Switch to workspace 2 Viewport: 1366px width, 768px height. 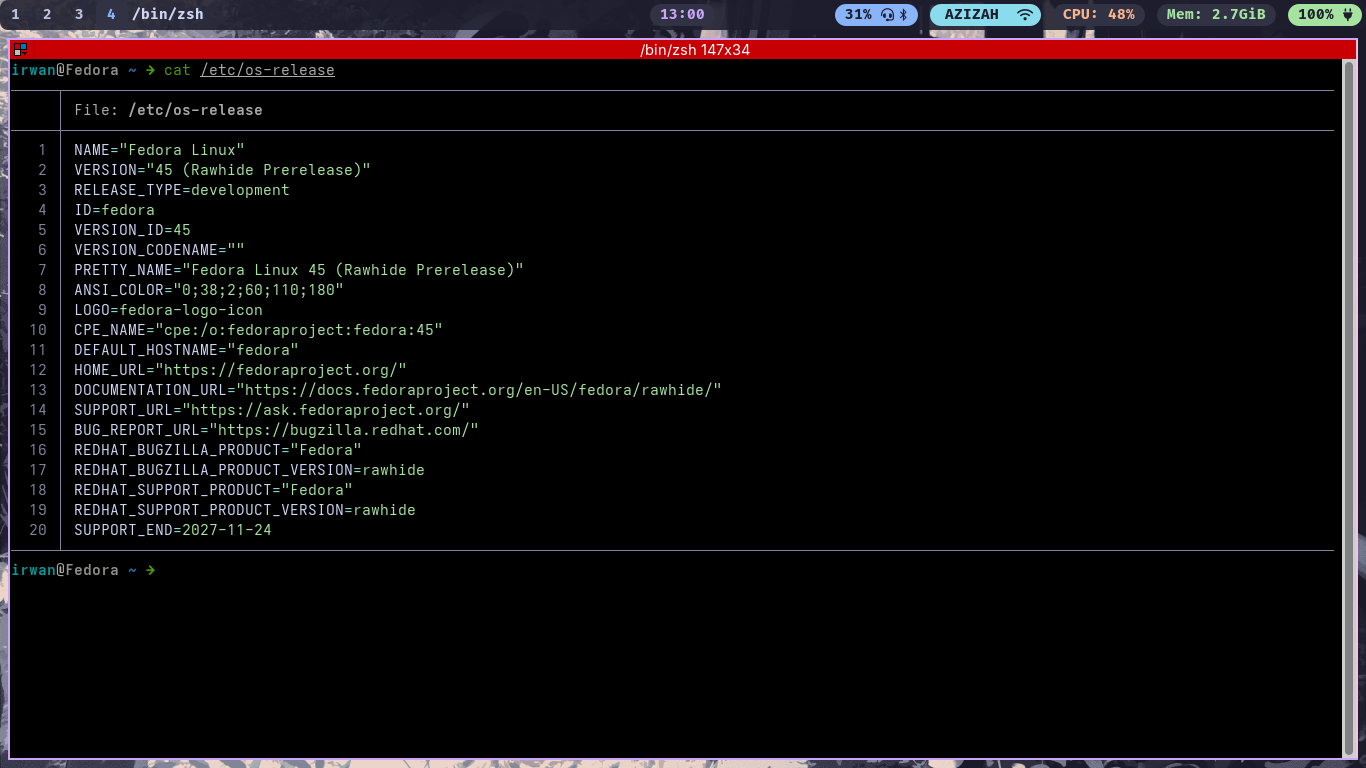click(x=47, y=15)
